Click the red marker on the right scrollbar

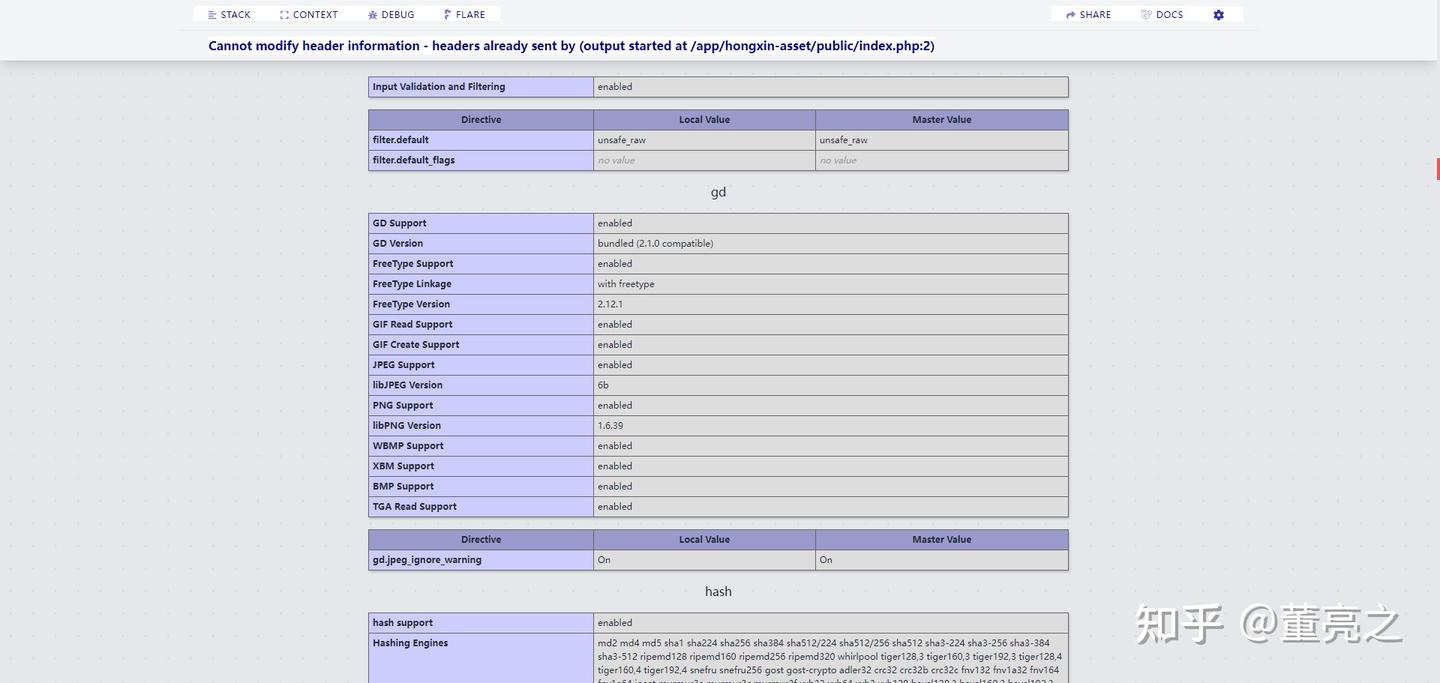(1437, 167)
